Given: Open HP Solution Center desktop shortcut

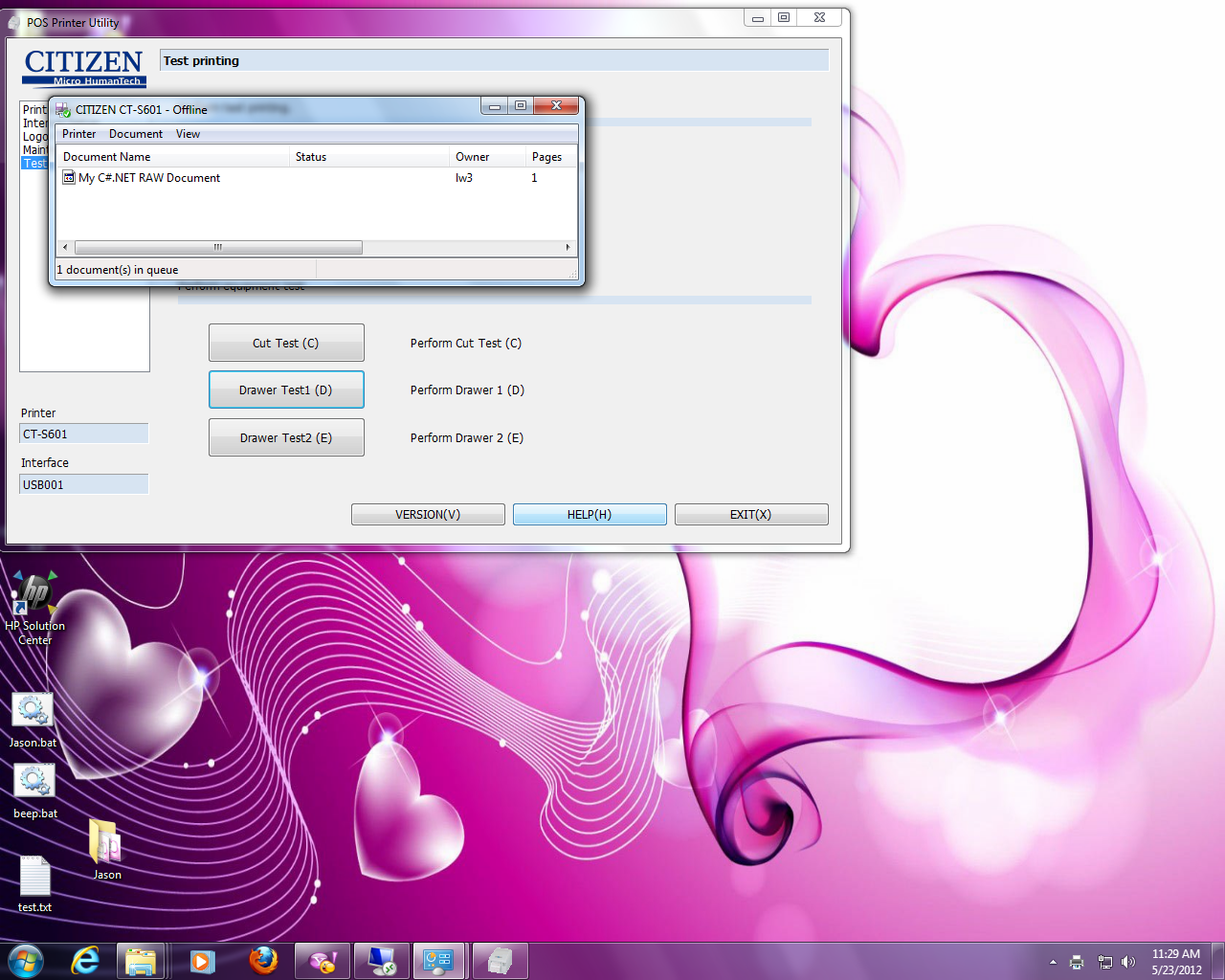Looking at the screenshot, I should tap(34, 609).
